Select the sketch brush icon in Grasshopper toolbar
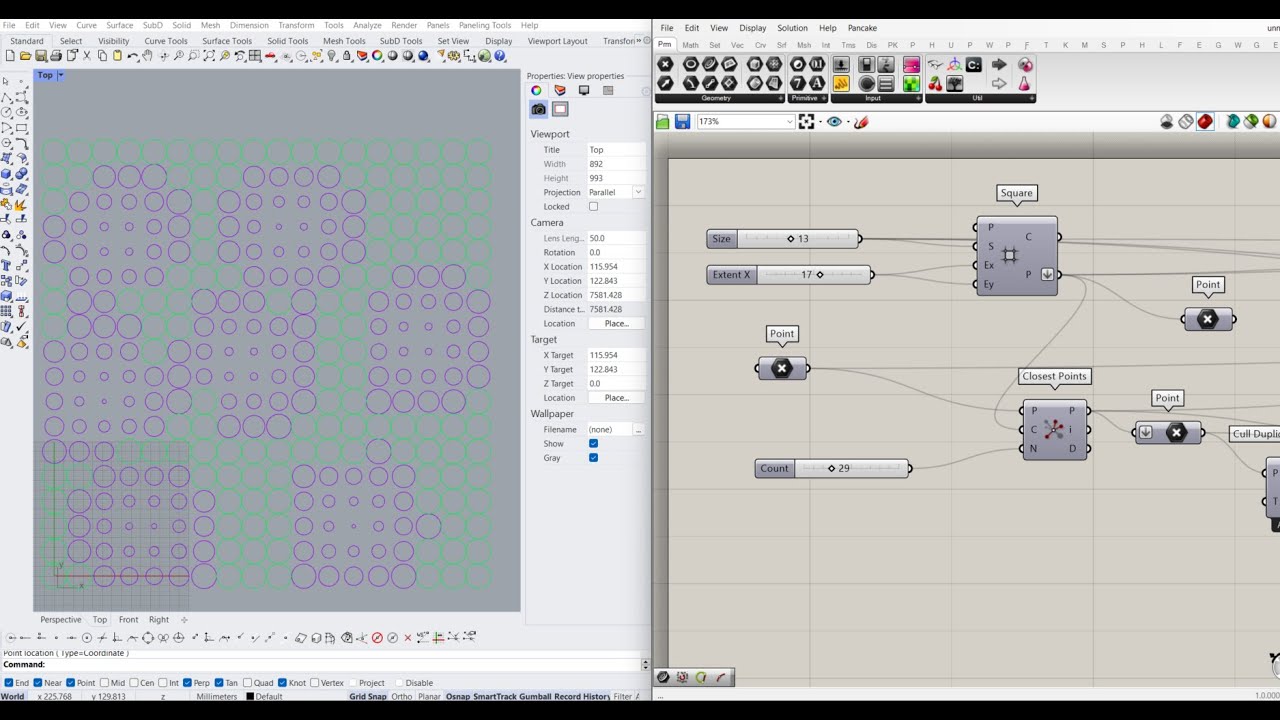Image resolution: width=1280 pixels, height=720 pixels. [x=861, y=122]
